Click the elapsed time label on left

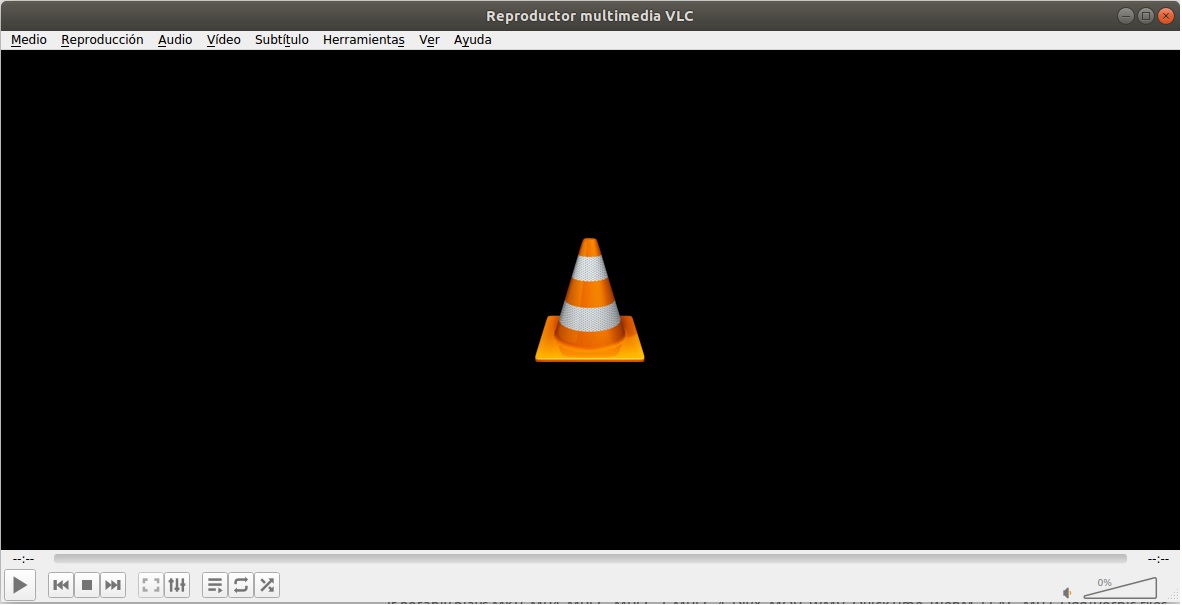(x=23, y=559)
